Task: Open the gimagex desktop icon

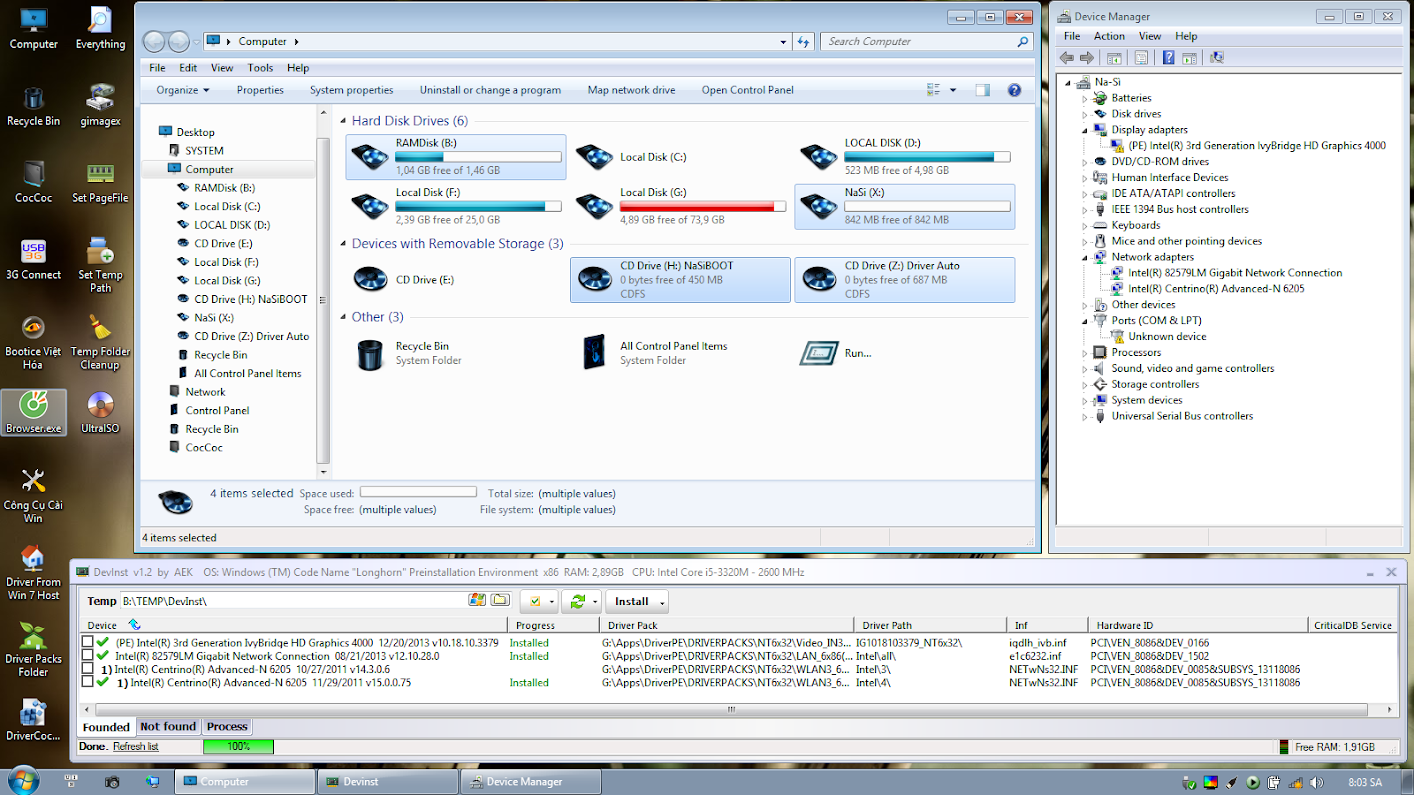Action: 100,104
